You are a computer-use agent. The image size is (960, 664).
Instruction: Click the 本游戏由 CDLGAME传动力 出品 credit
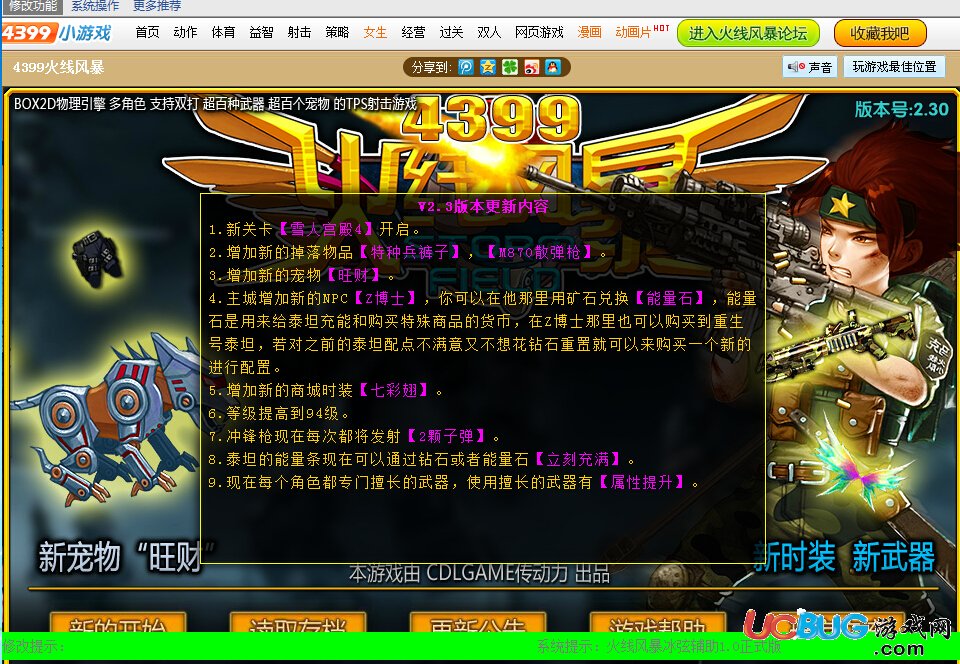pyautogui.click(x=479, y=573)
